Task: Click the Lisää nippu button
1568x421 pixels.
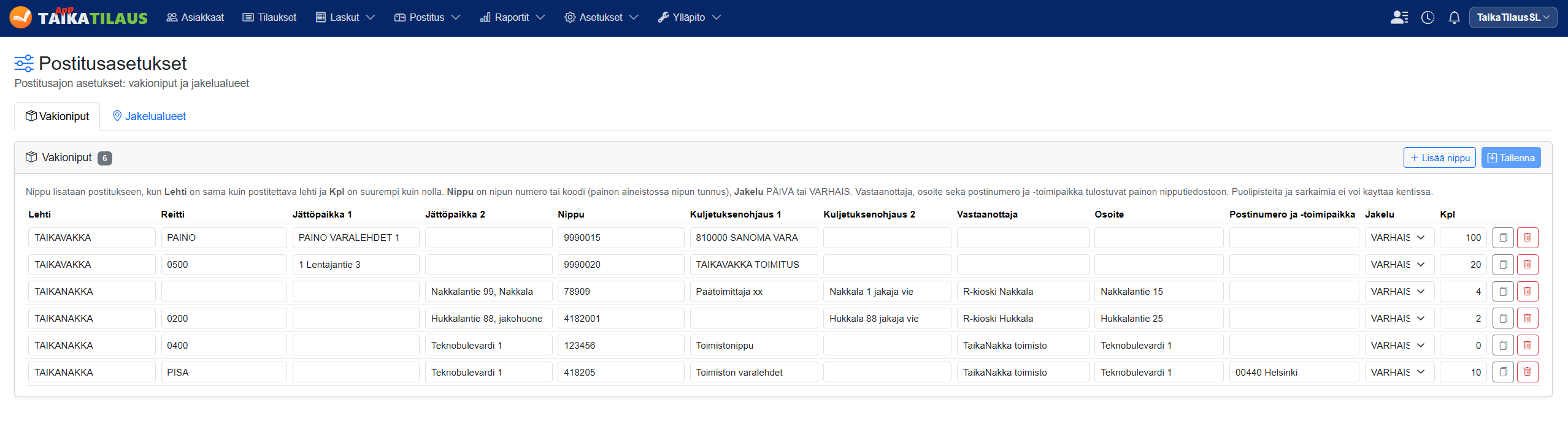Action: pos(1439,157)
